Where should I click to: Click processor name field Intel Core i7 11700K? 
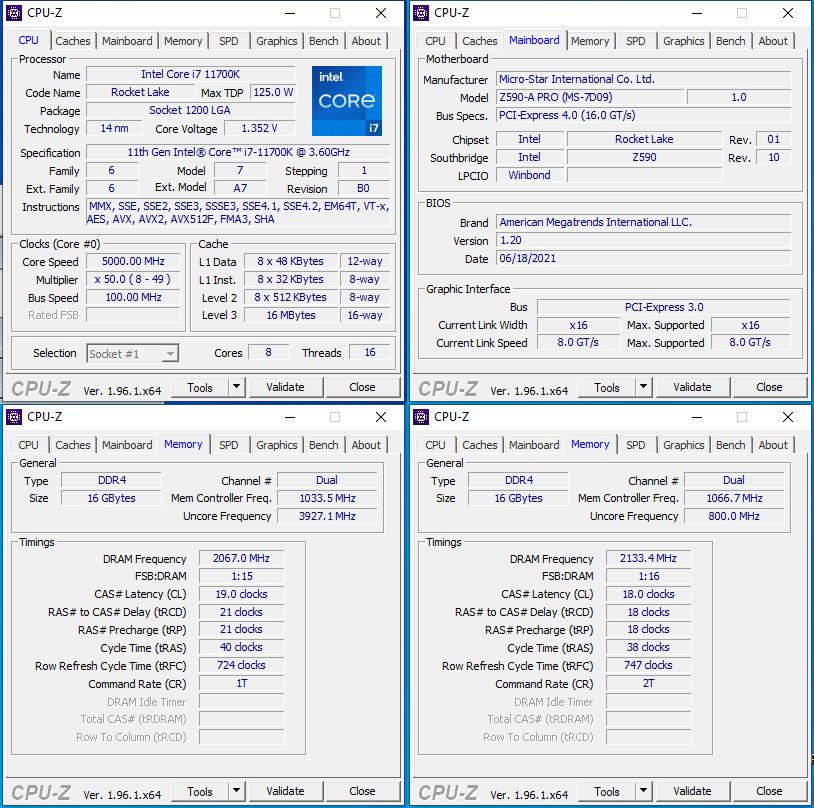(x=191, y=74)
